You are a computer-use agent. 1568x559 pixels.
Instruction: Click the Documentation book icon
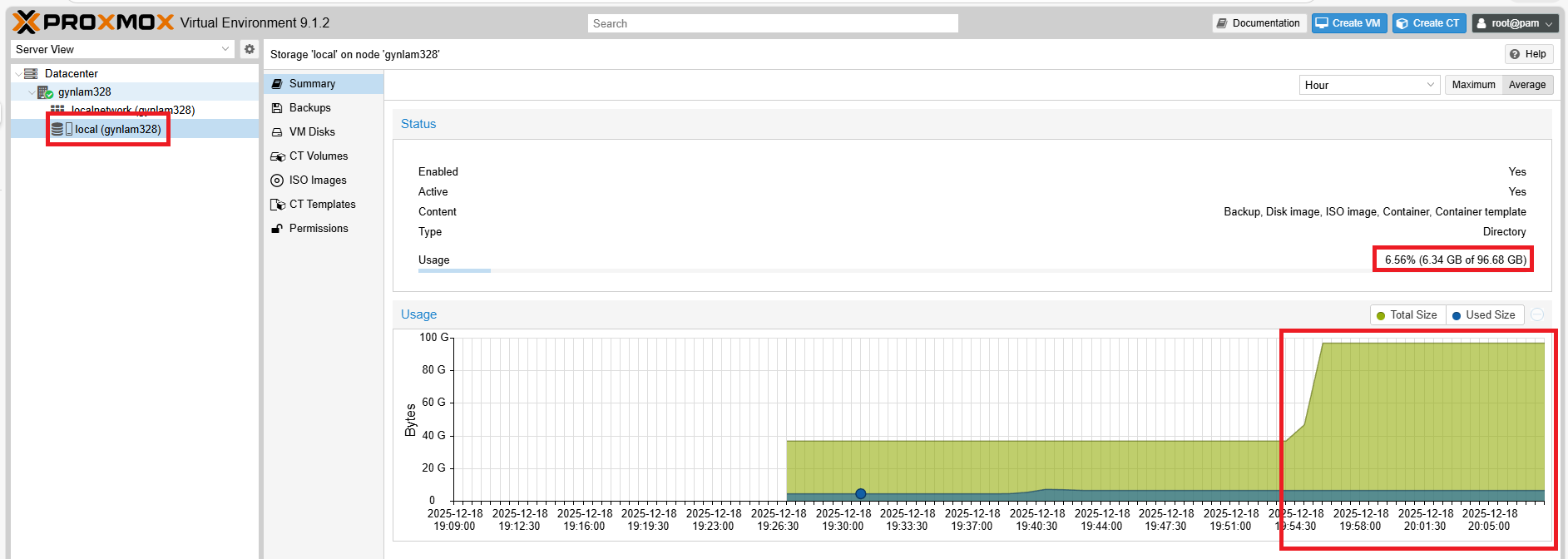click(x=1222, y=23)
